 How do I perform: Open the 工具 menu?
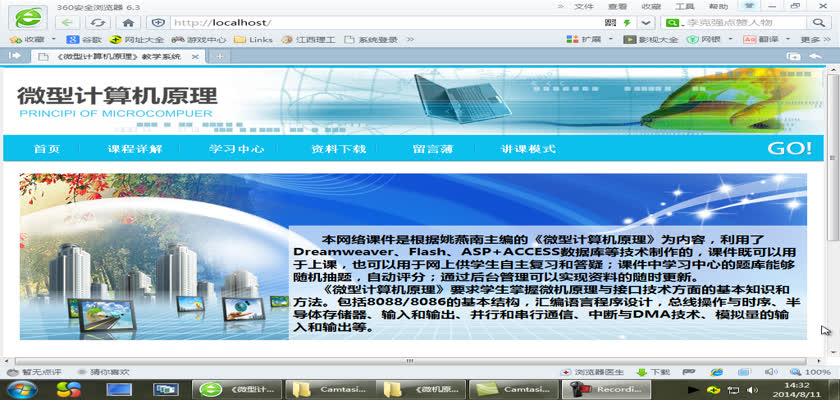[684, 6]
